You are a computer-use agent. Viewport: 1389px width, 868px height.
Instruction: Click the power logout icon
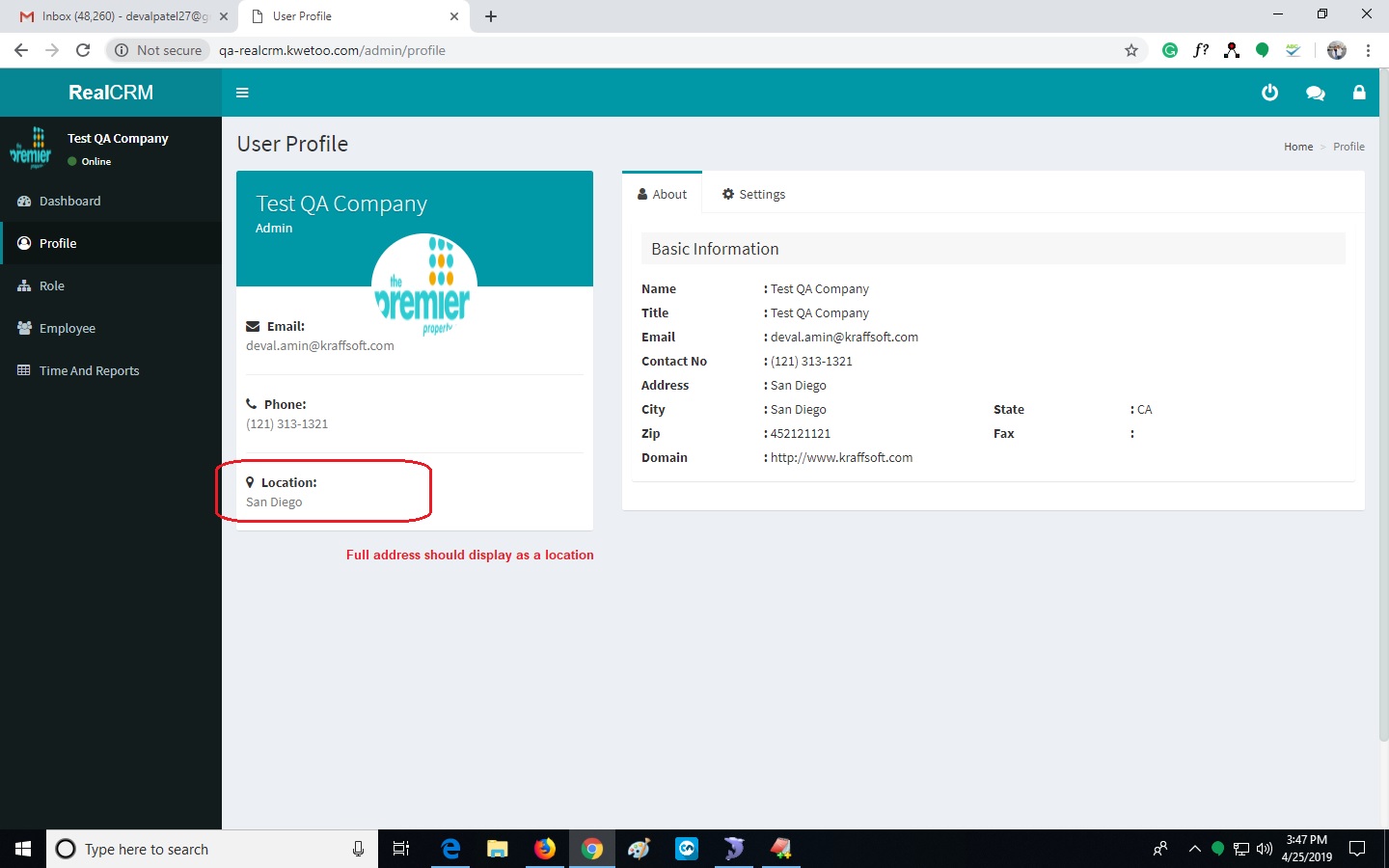(1269, 93)
